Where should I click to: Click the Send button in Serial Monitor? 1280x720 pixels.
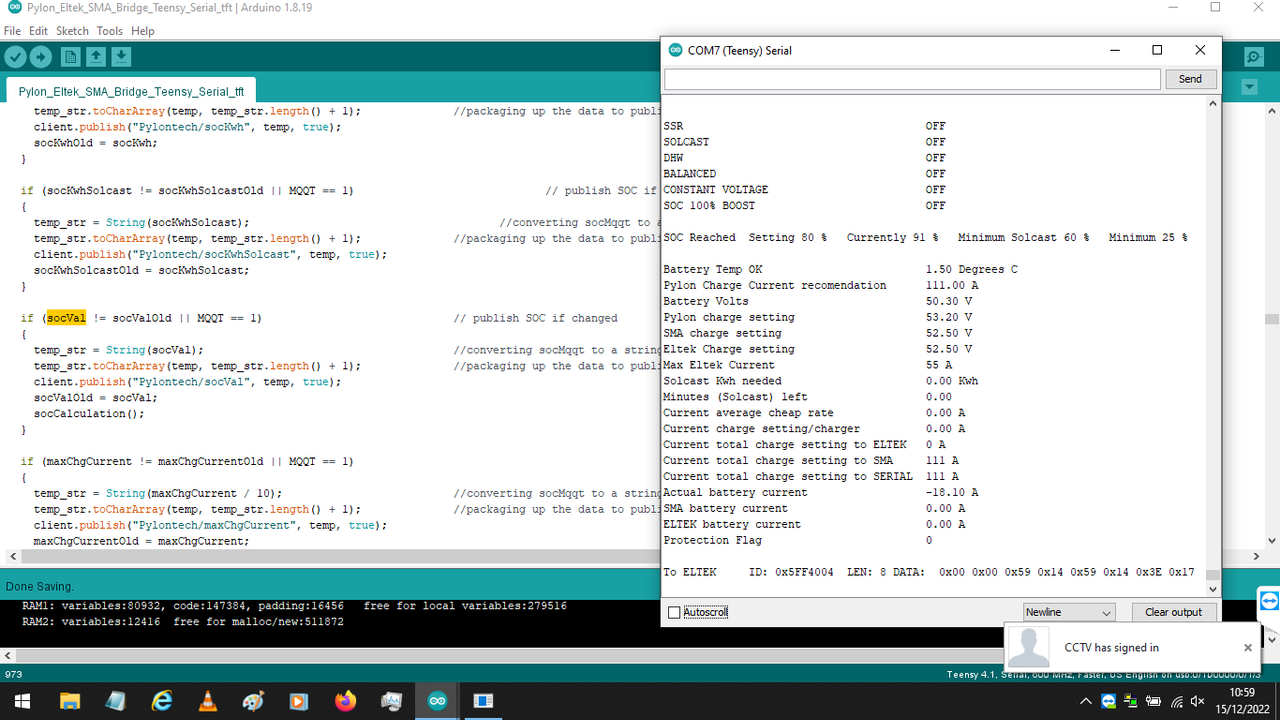point(1190,79)
